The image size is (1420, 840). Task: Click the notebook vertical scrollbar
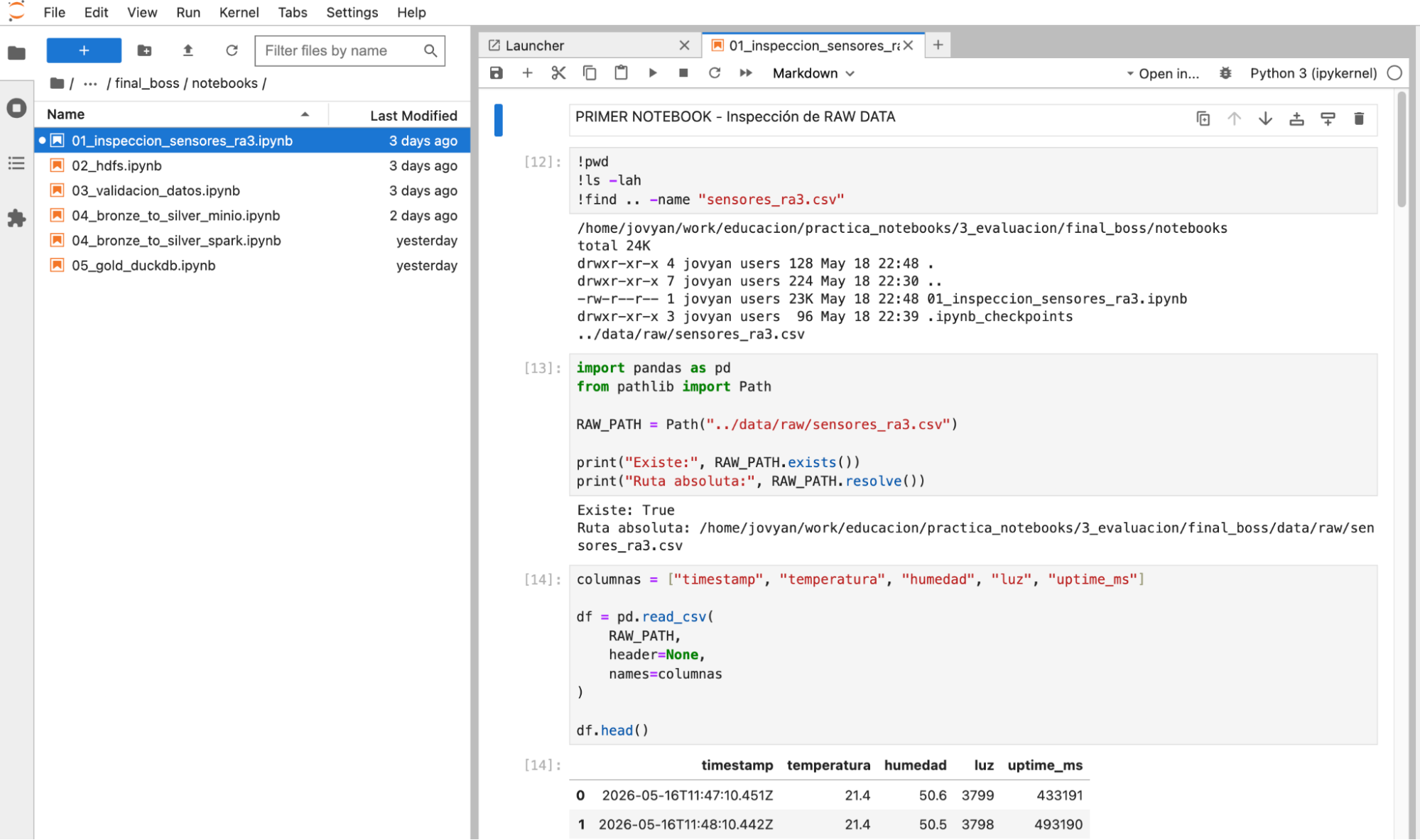pyautogui.click(x=1402, y=149)
